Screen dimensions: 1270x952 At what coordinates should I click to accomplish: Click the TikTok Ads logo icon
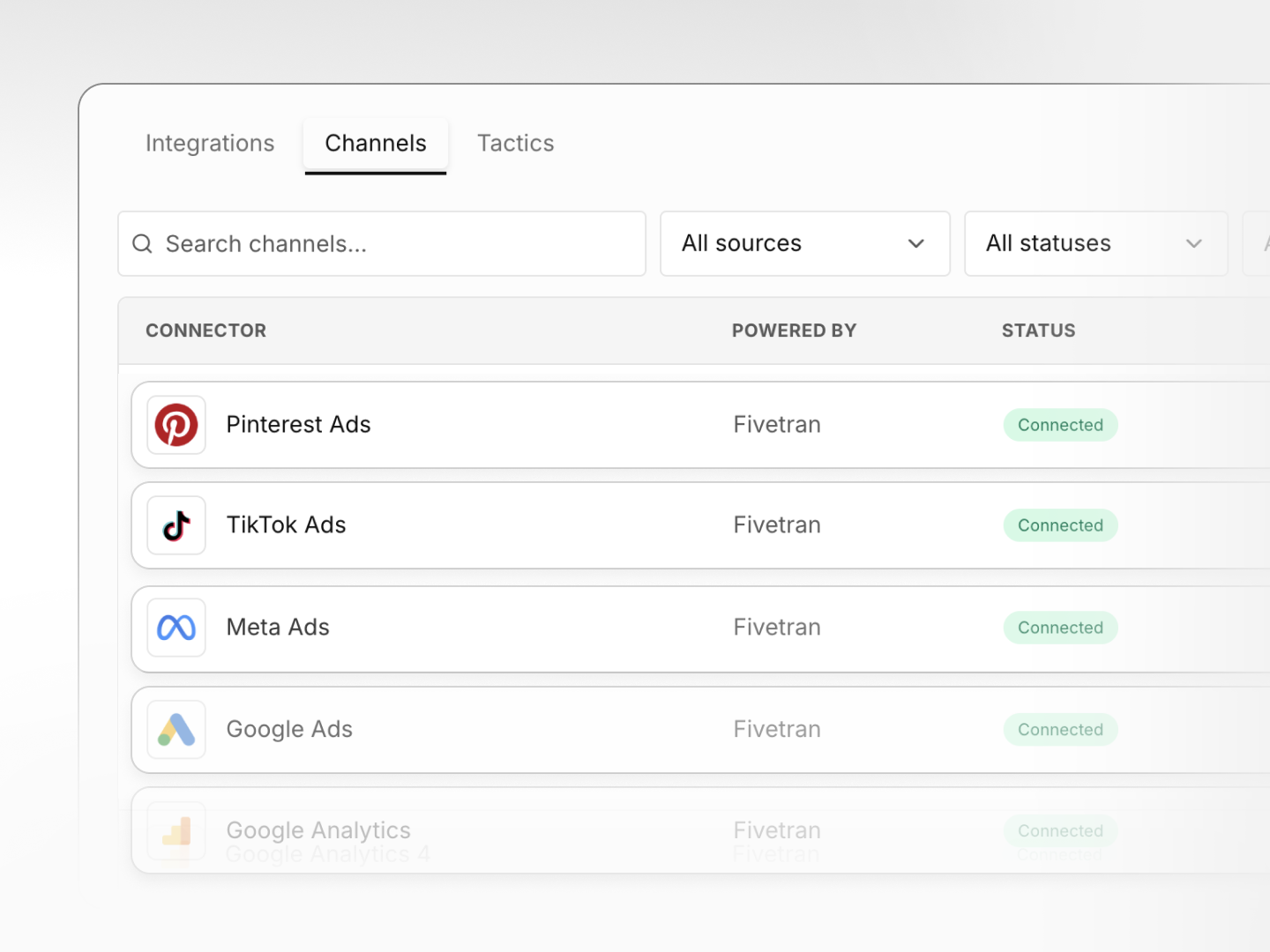click(176, 525)
